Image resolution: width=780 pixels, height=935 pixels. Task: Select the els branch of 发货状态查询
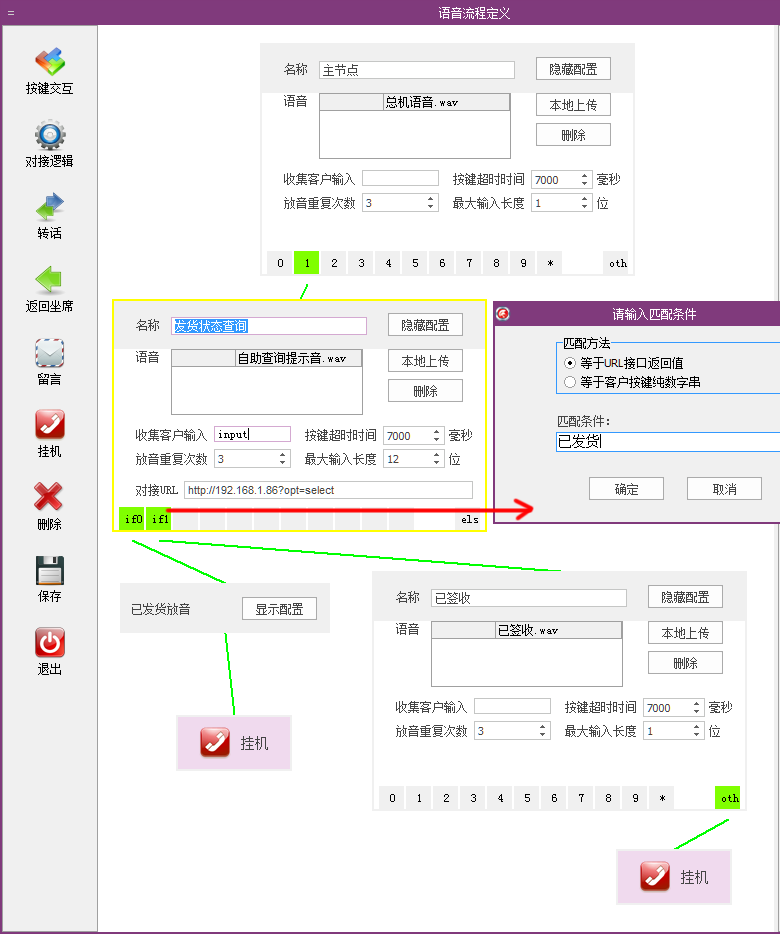coord(469,519)
